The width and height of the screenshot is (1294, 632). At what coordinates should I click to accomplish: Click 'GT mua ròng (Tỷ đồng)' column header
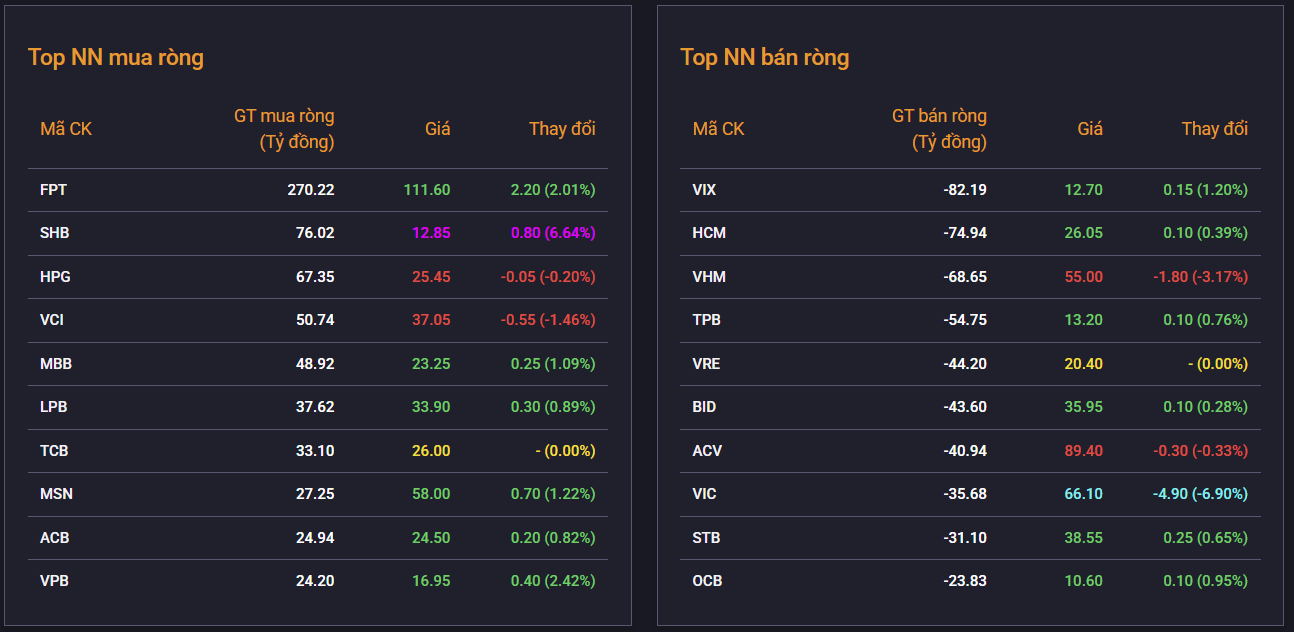(x=284, y=129)
